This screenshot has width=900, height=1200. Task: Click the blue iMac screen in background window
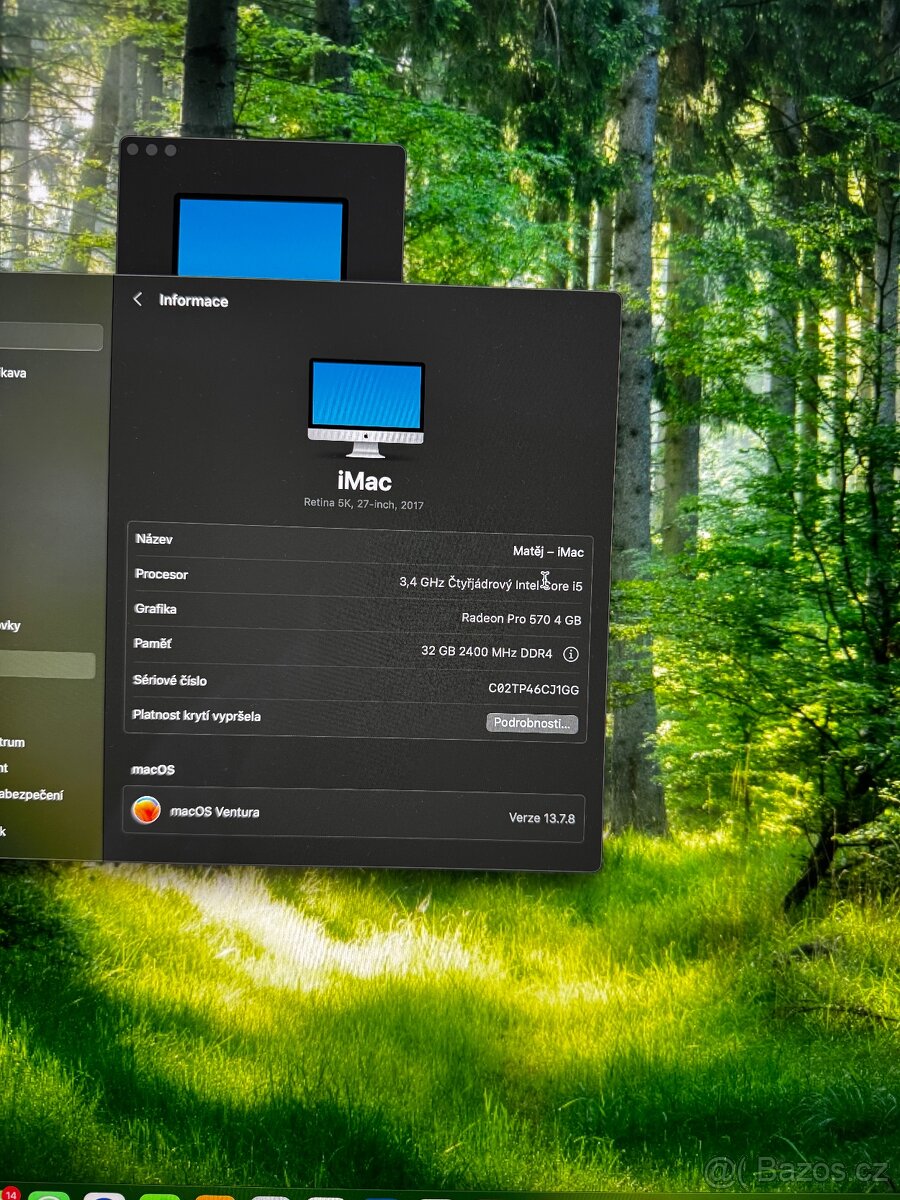(x=260, y=240)
